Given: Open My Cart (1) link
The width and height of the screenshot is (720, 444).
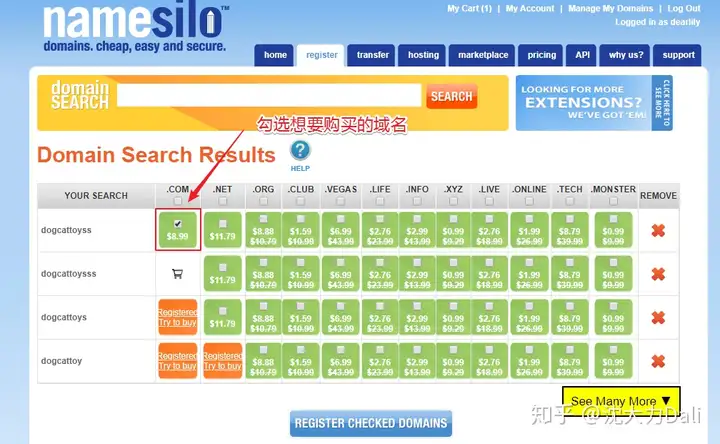Looking at the screenshot, I should [469, 8].
